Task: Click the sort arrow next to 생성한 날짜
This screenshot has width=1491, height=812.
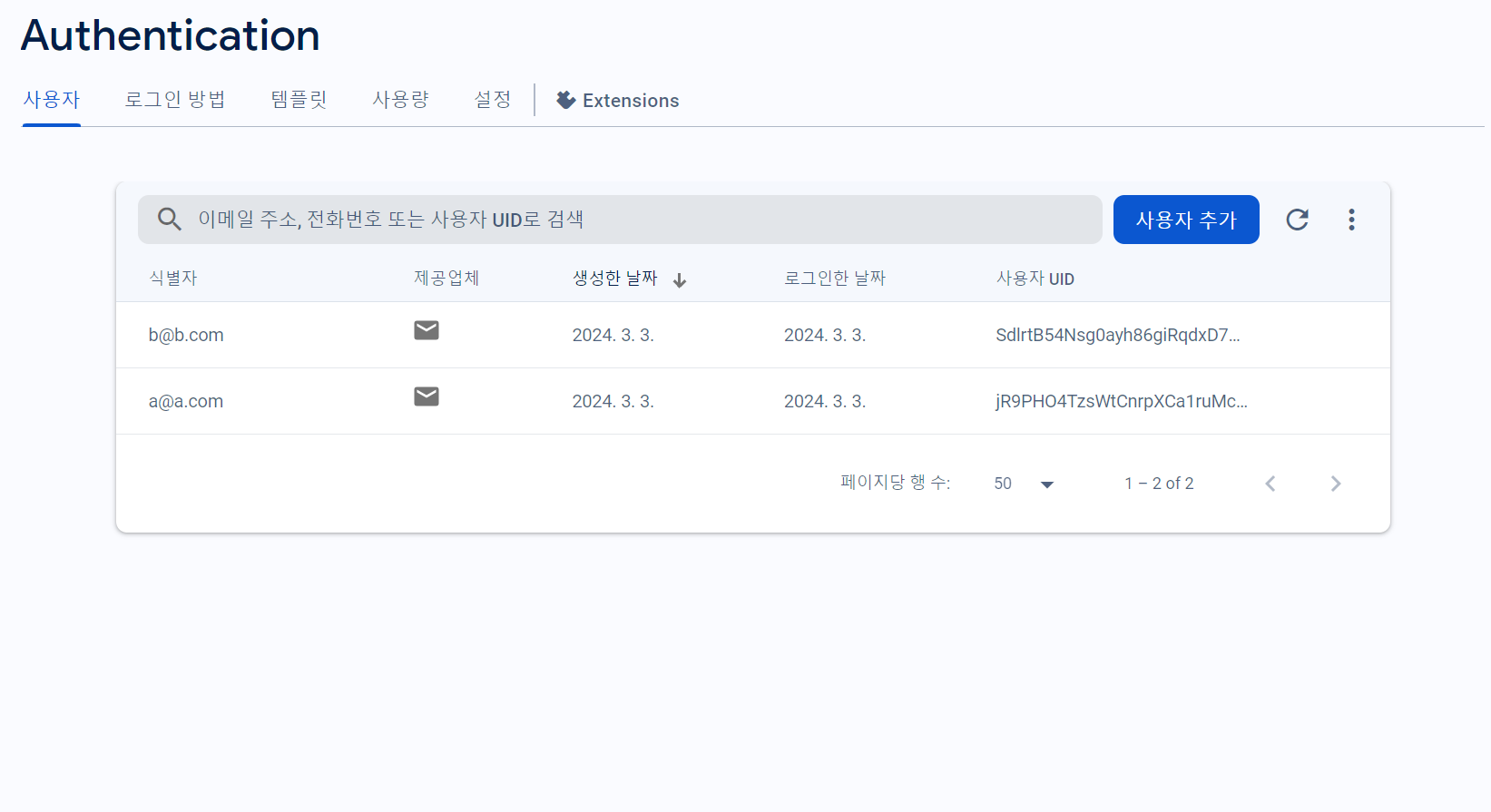Action: point(680,280)
